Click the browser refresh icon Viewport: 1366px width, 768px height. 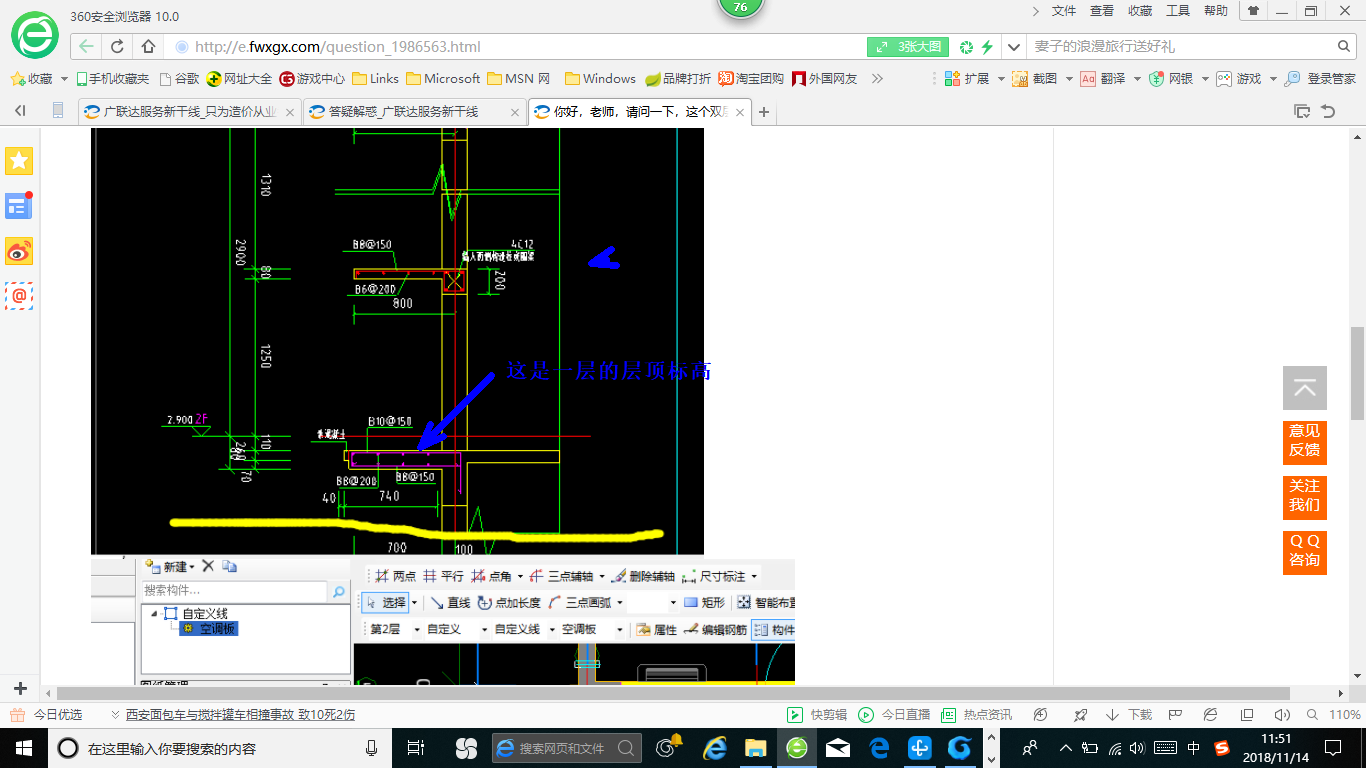tap(117, 46)
